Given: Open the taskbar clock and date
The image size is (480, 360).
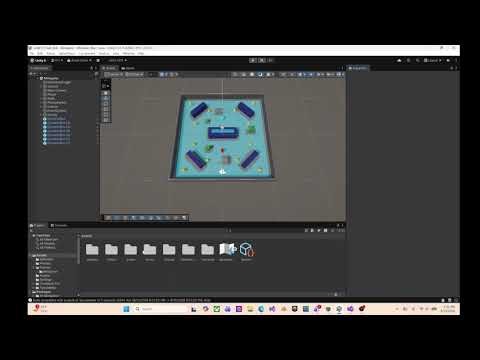Looking at the screenshot, I should point(449,309).
